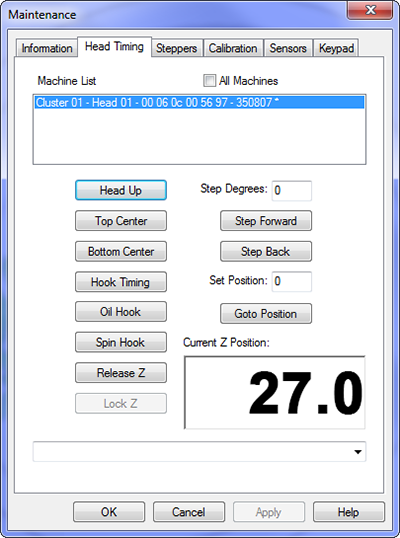Click Step Back button
This screenshot has width=400, height=538.
coord(266,251)
